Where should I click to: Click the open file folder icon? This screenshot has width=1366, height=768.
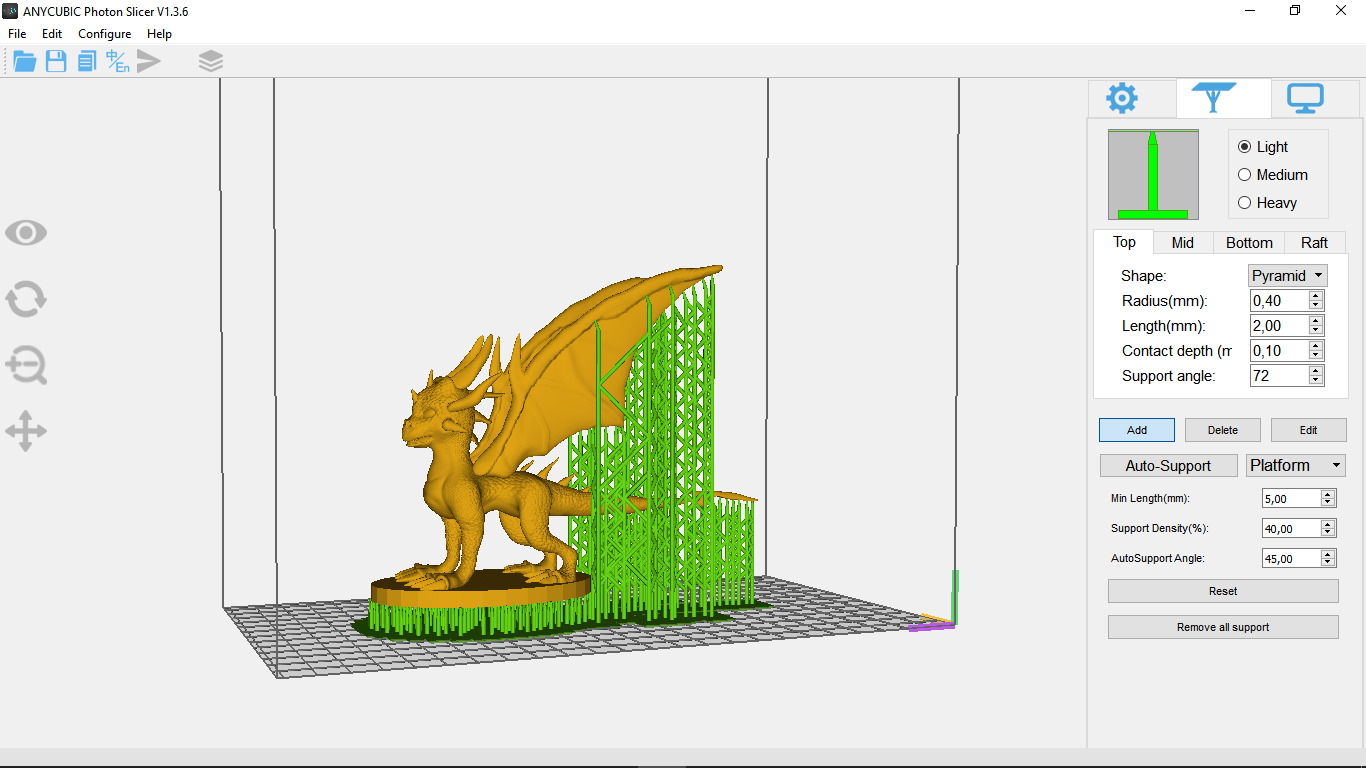pos(25,62)
